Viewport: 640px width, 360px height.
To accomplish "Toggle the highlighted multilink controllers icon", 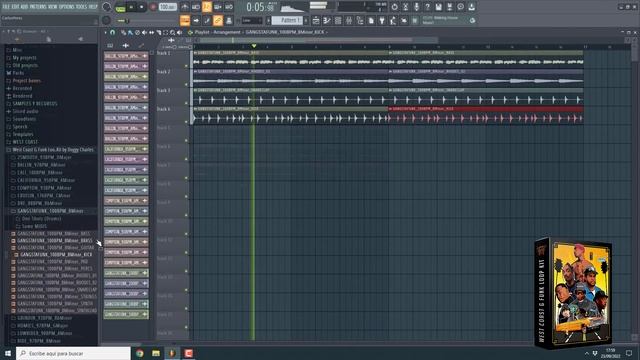I will pyautogui.click(x=218, y=20).
